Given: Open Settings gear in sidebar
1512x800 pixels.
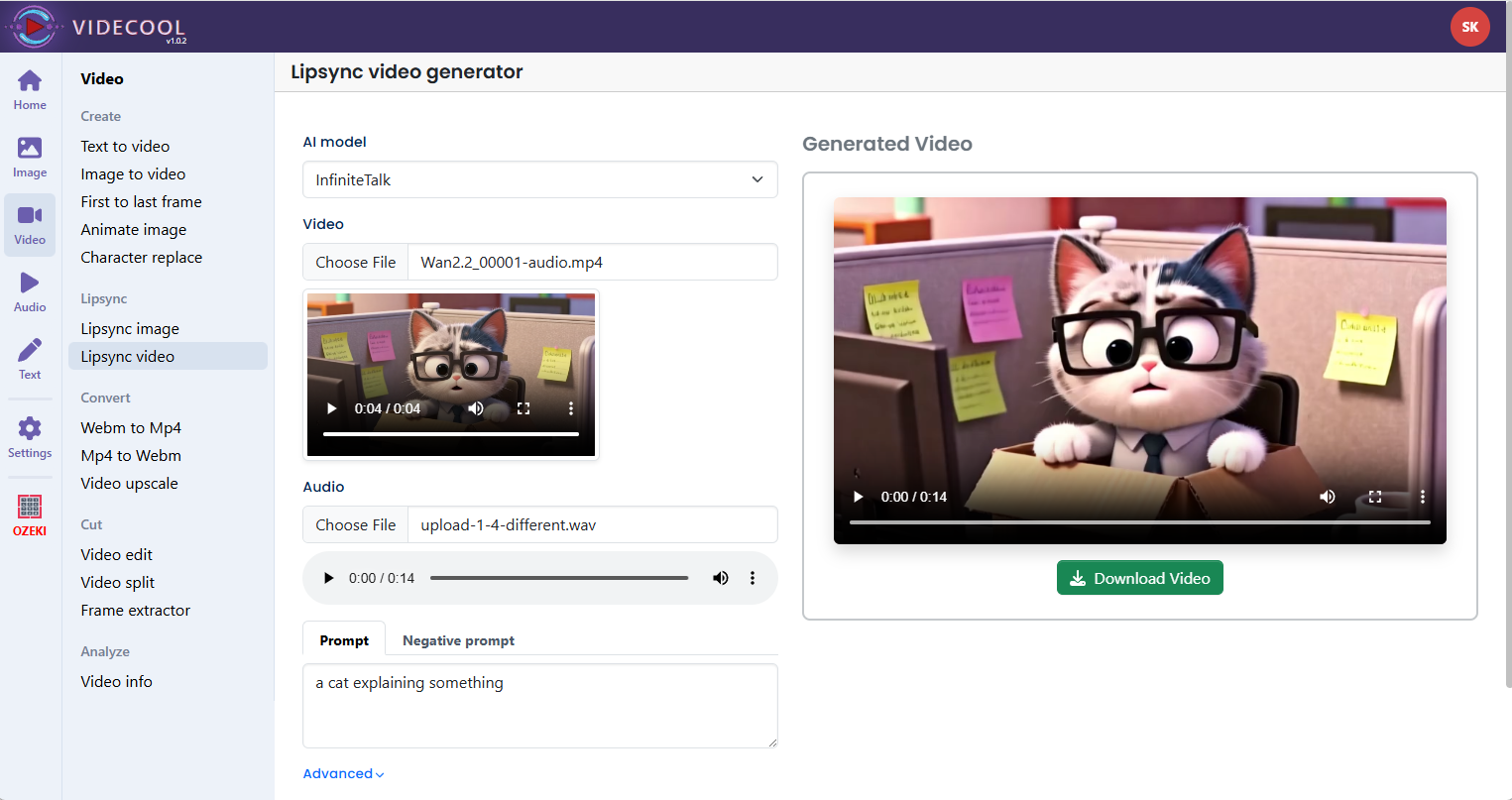Looking at the screenshot, I should [x=30, y=437].
